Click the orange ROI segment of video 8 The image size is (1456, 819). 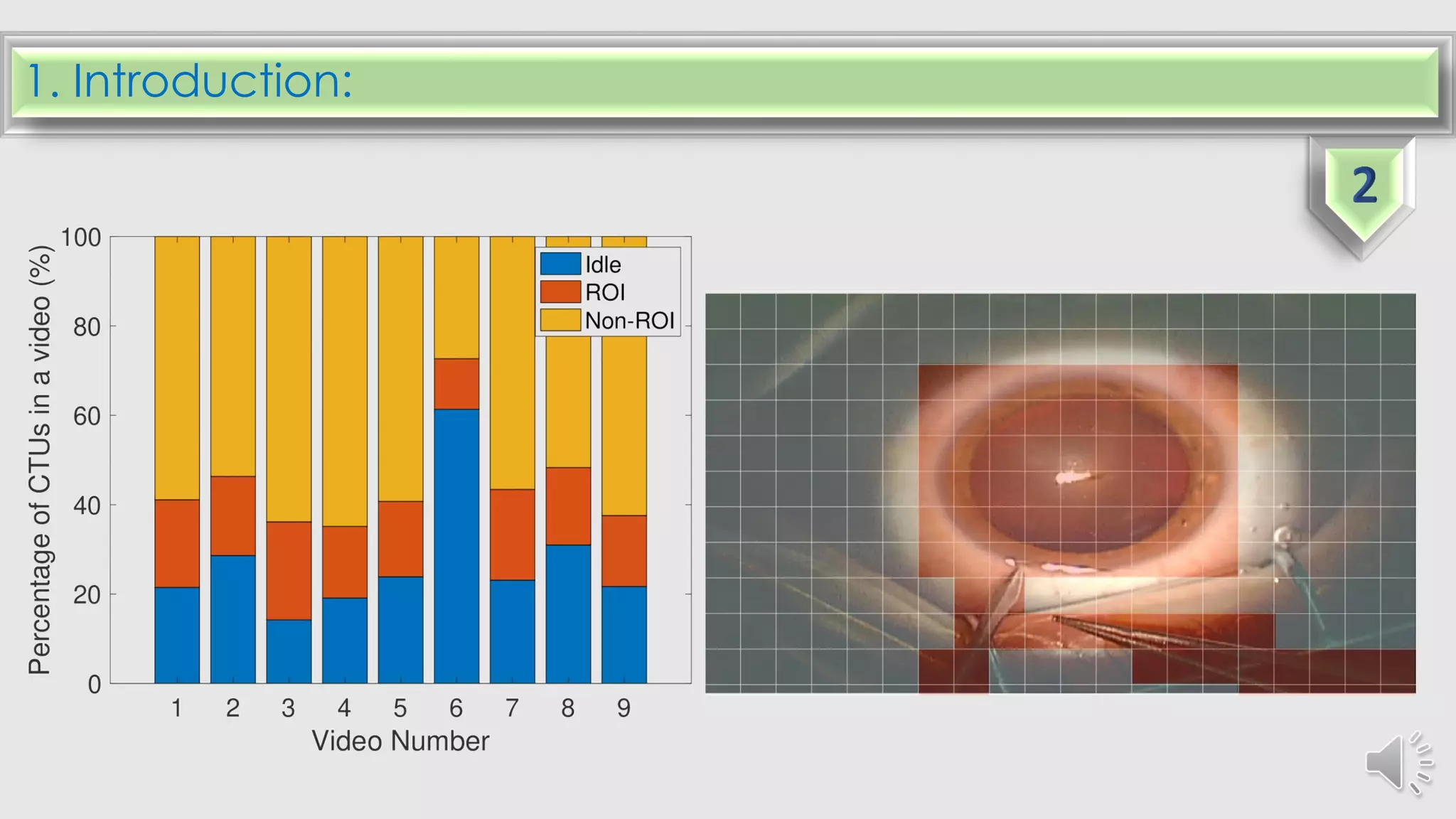[568, 505]
